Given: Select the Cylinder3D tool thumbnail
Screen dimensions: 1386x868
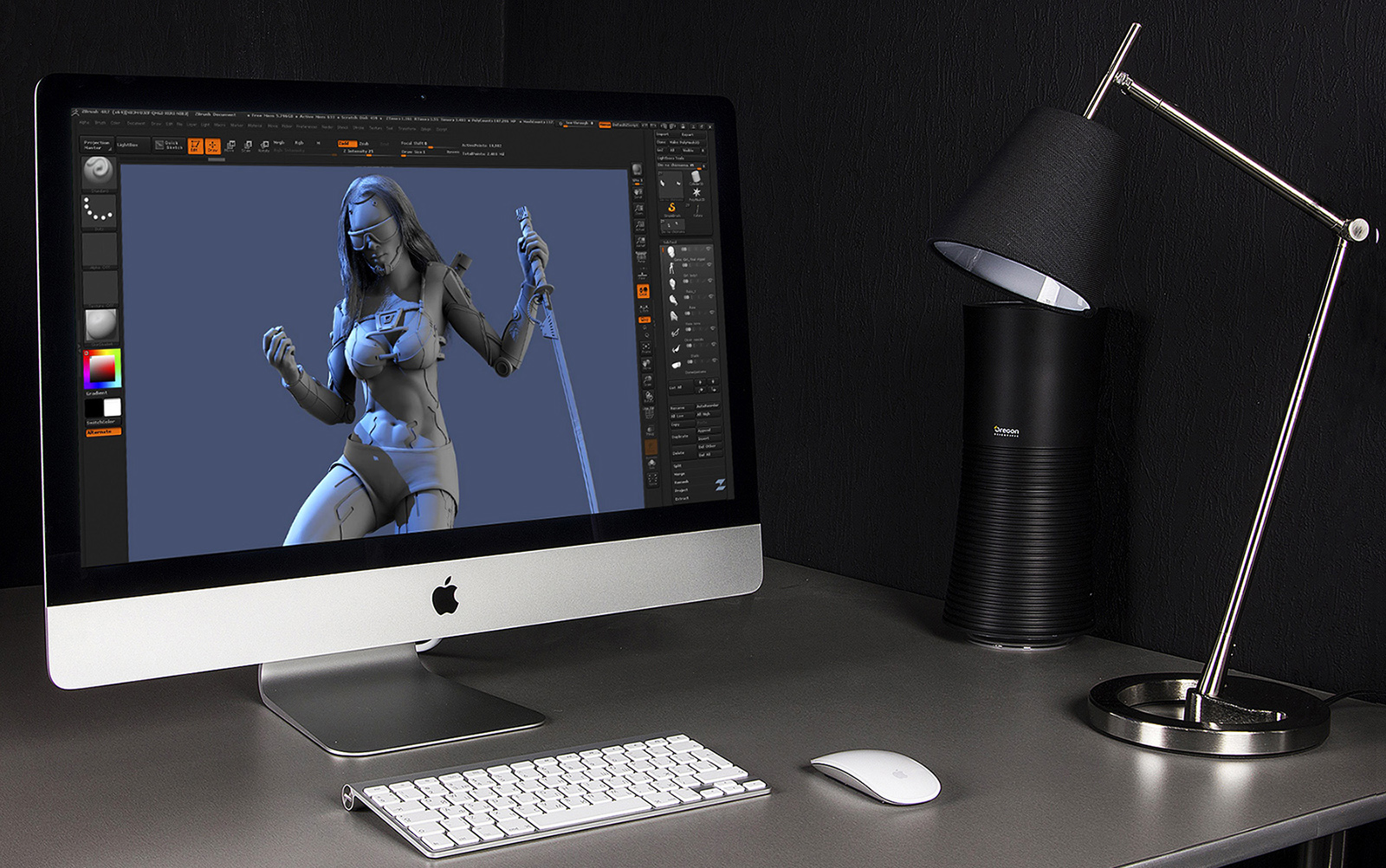Looking at the screenshot, I should pyautogui.click(x=696, y=177).
